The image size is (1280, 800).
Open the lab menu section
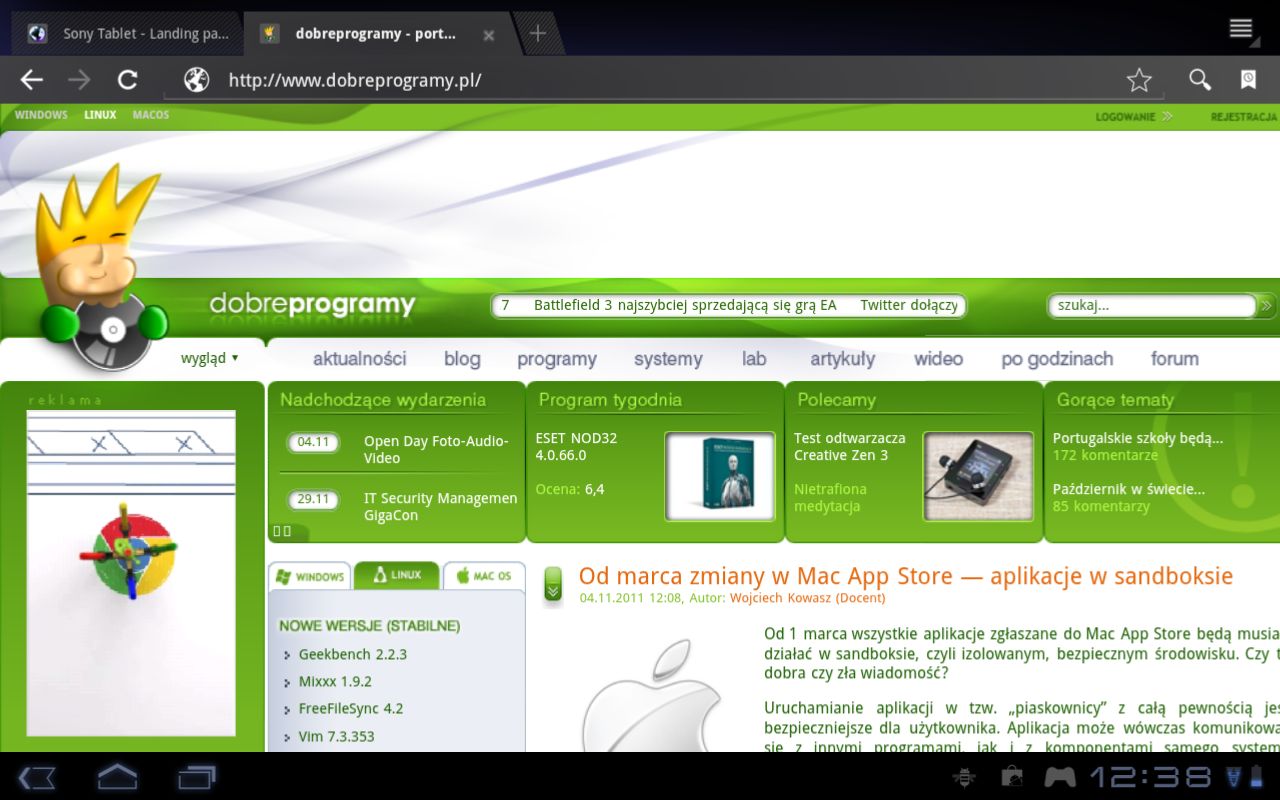pyautogui.click(x=754, y=359)
